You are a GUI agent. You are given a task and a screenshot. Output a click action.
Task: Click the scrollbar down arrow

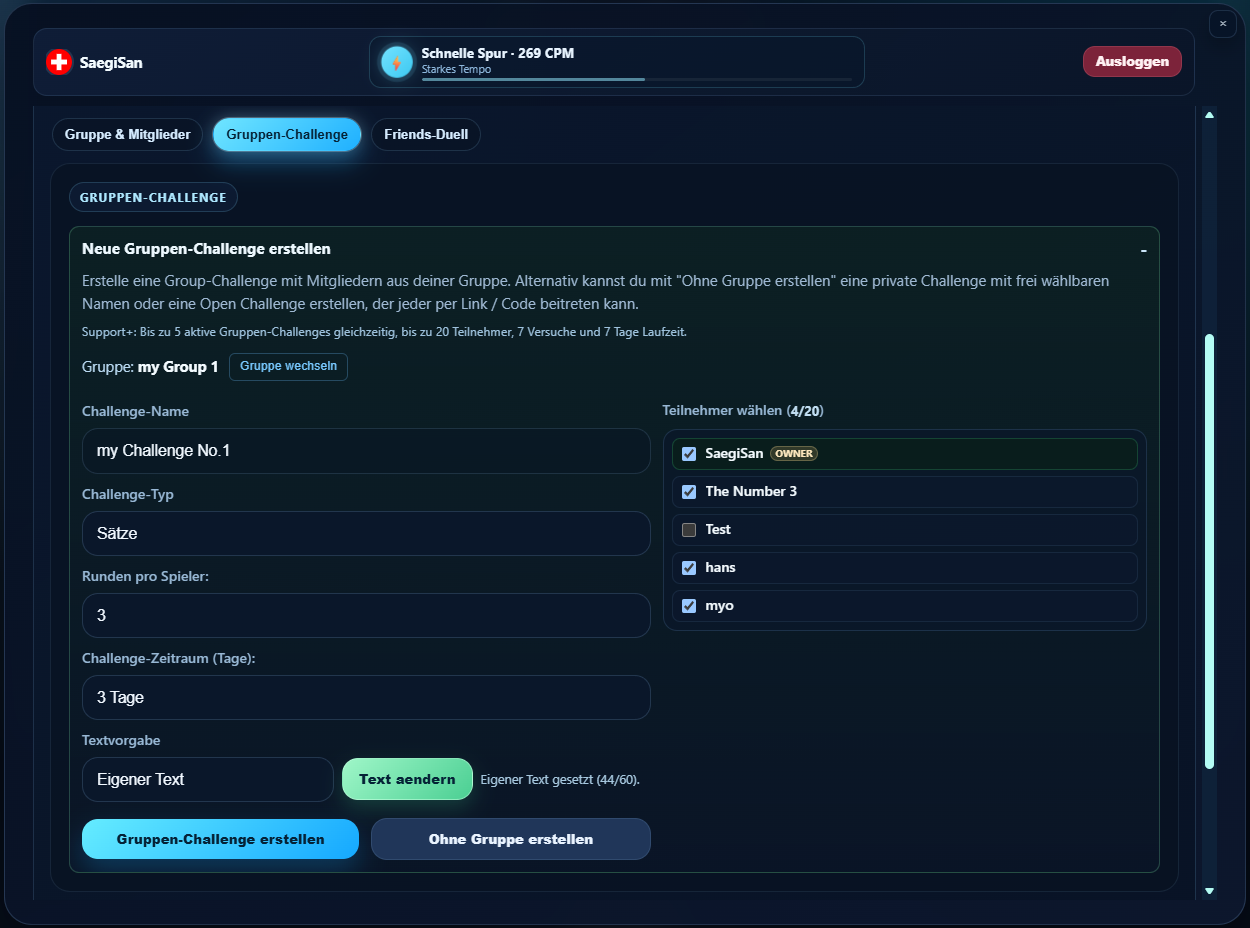click(1209, 890)
